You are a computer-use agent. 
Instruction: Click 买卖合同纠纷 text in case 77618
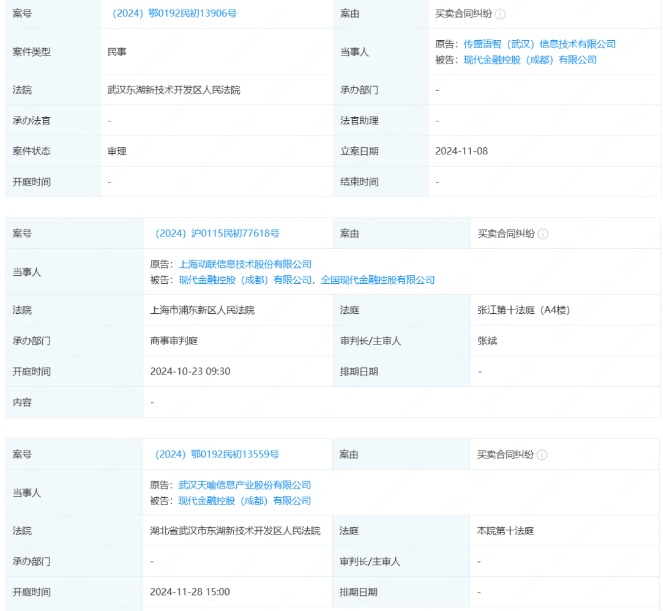pyautogui.click(x=506, y=233)
